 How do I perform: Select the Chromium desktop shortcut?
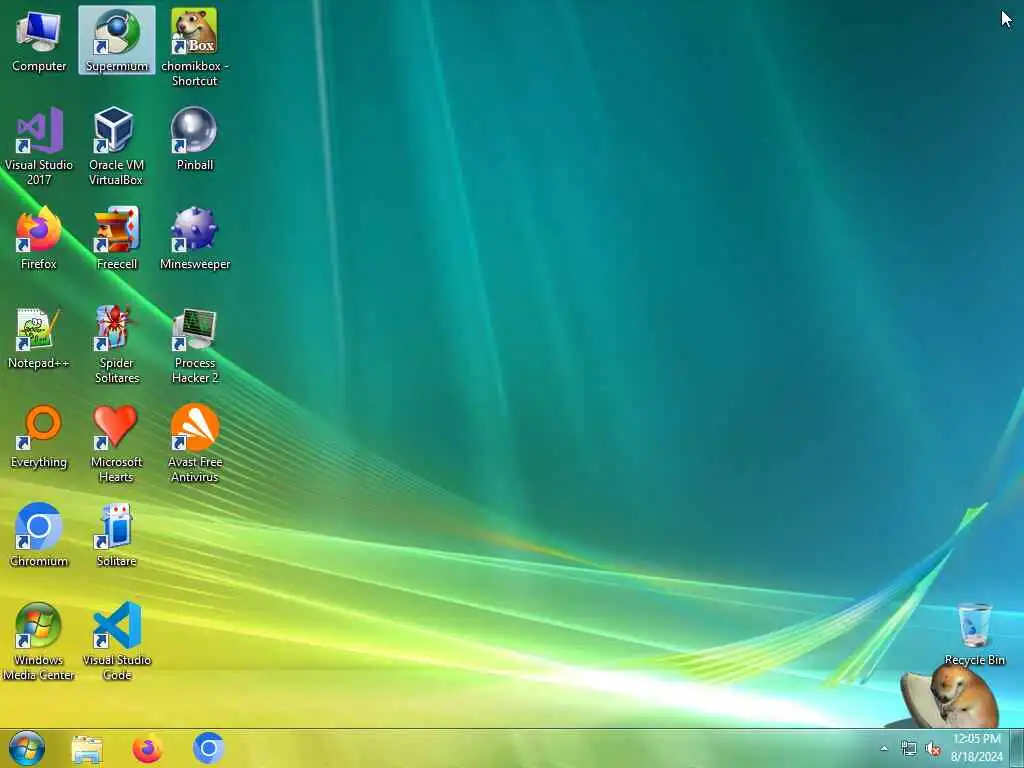39,536
